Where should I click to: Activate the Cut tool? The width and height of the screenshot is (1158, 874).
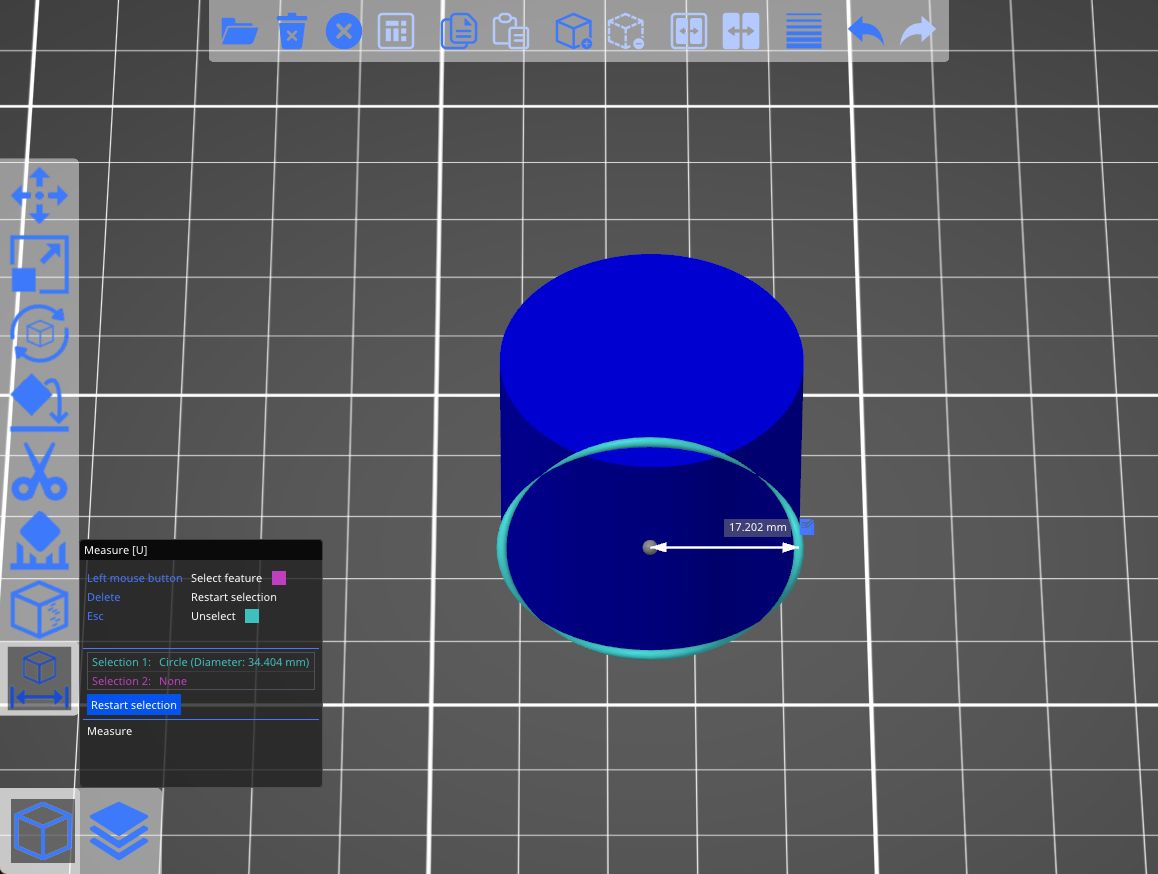point(40,472)
